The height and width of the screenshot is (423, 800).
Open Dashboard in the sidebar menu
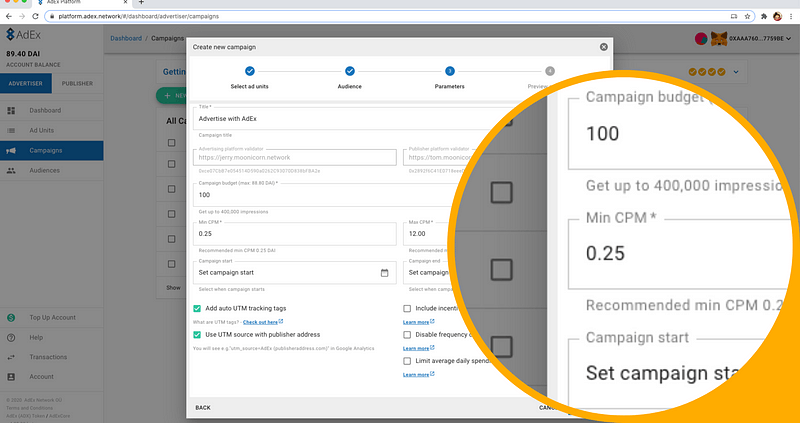[x=52, y=110]
